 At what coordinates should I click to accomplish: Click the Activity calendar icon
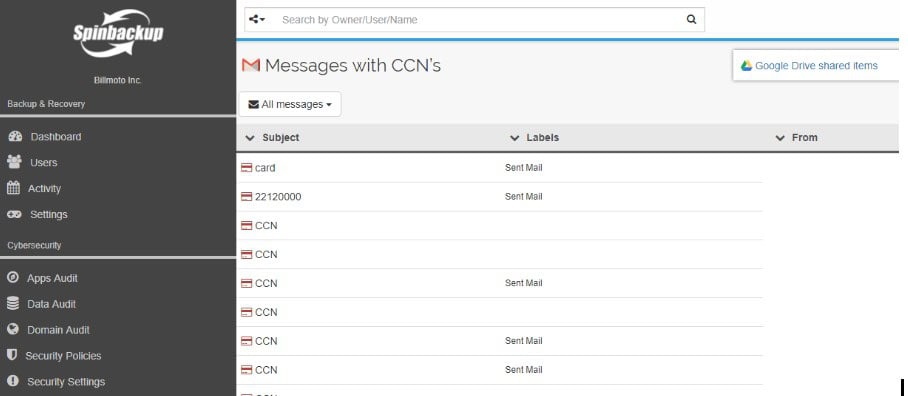tap(13, 188)
